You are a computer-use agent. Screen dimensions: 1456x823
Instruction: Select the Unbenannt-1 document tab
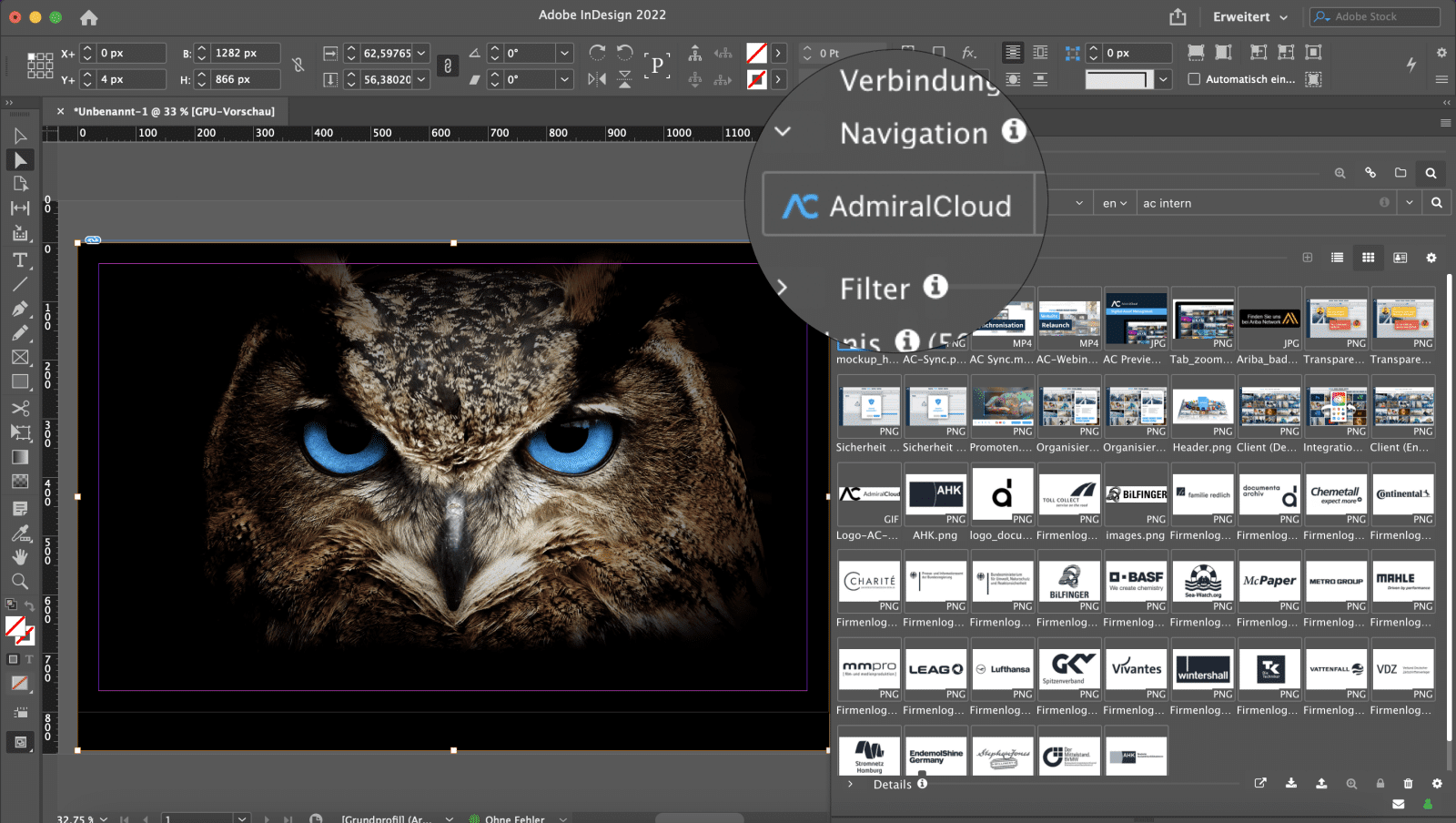pos(173,111)
